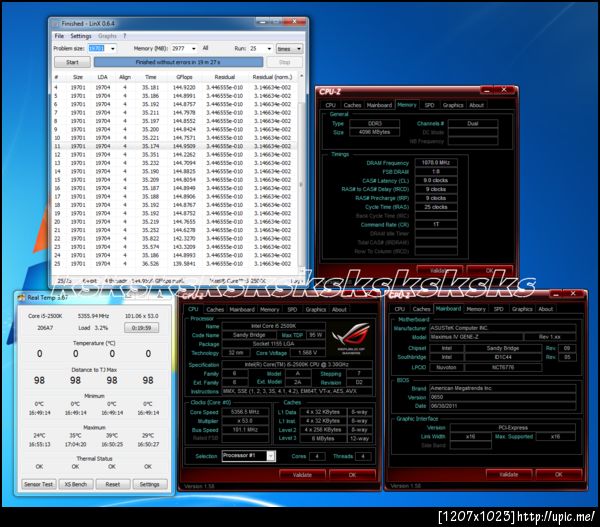Open SPD tab in Memory CPU-Z window
This screenshot has height=527, width=600.
[x=429, y=105]
